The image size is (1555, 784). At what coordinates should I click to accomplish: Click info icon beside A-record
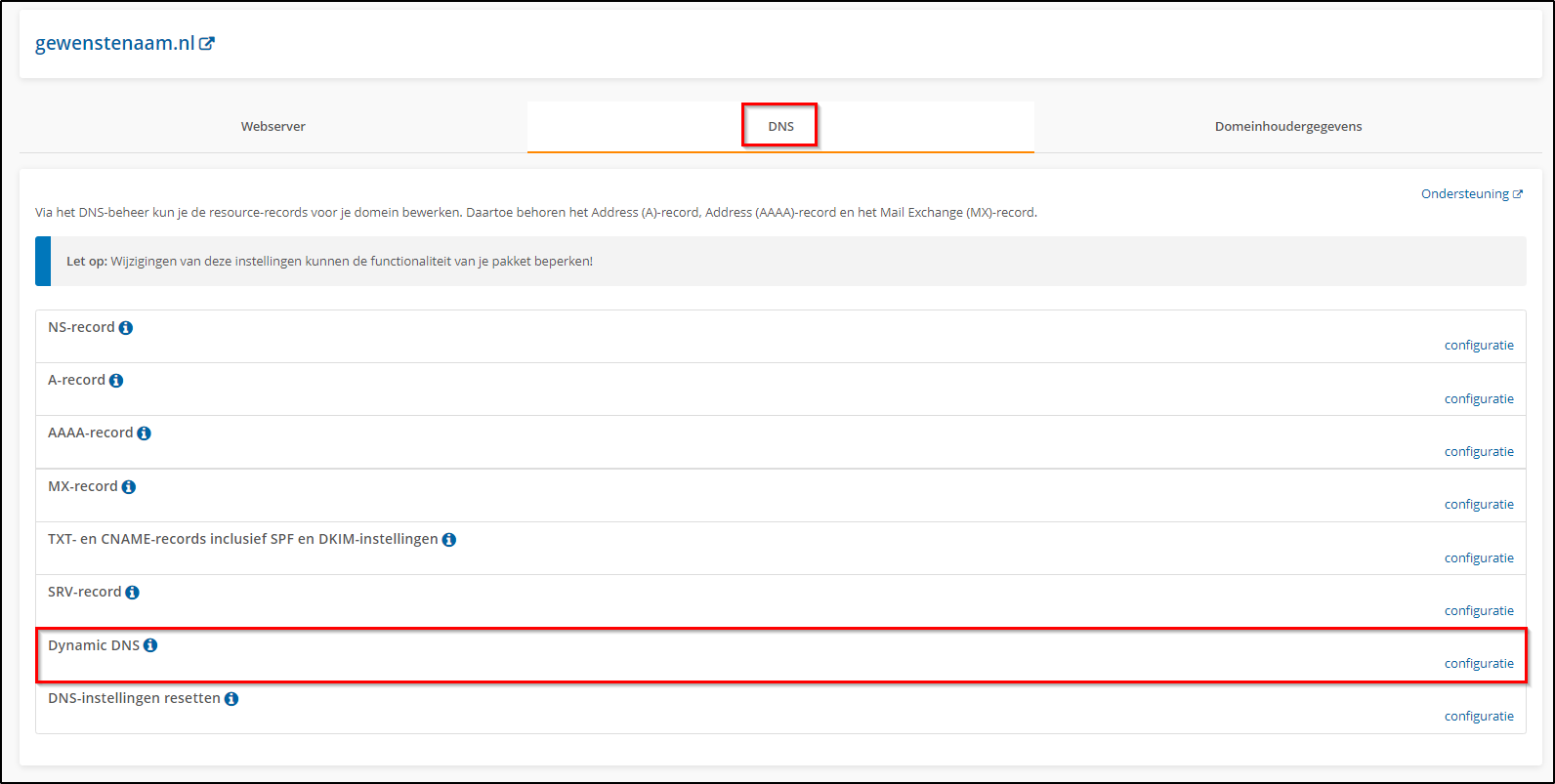point(116,381)
